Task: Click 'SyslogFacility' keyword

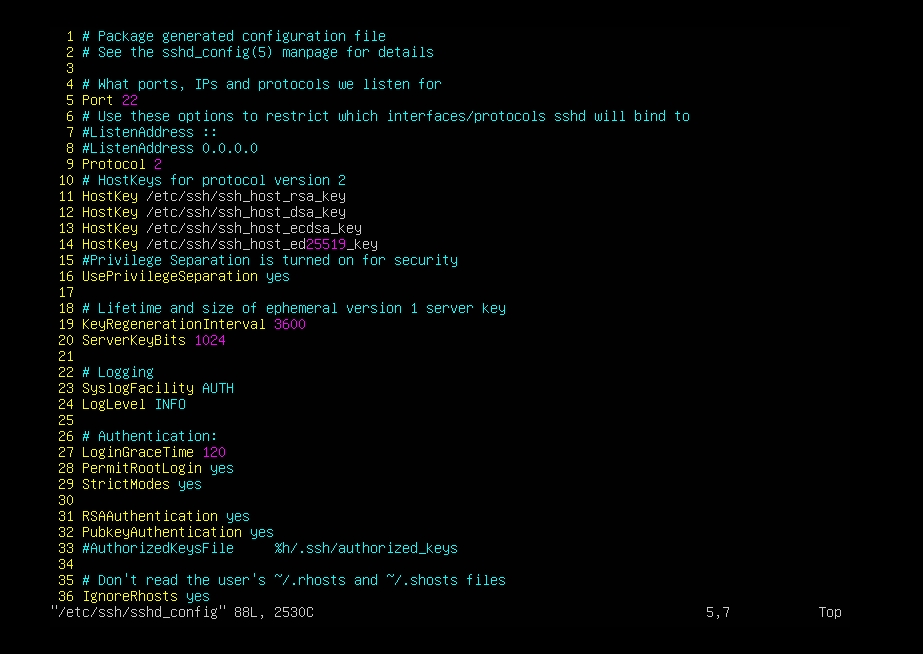Action: (x=138, y=388)
